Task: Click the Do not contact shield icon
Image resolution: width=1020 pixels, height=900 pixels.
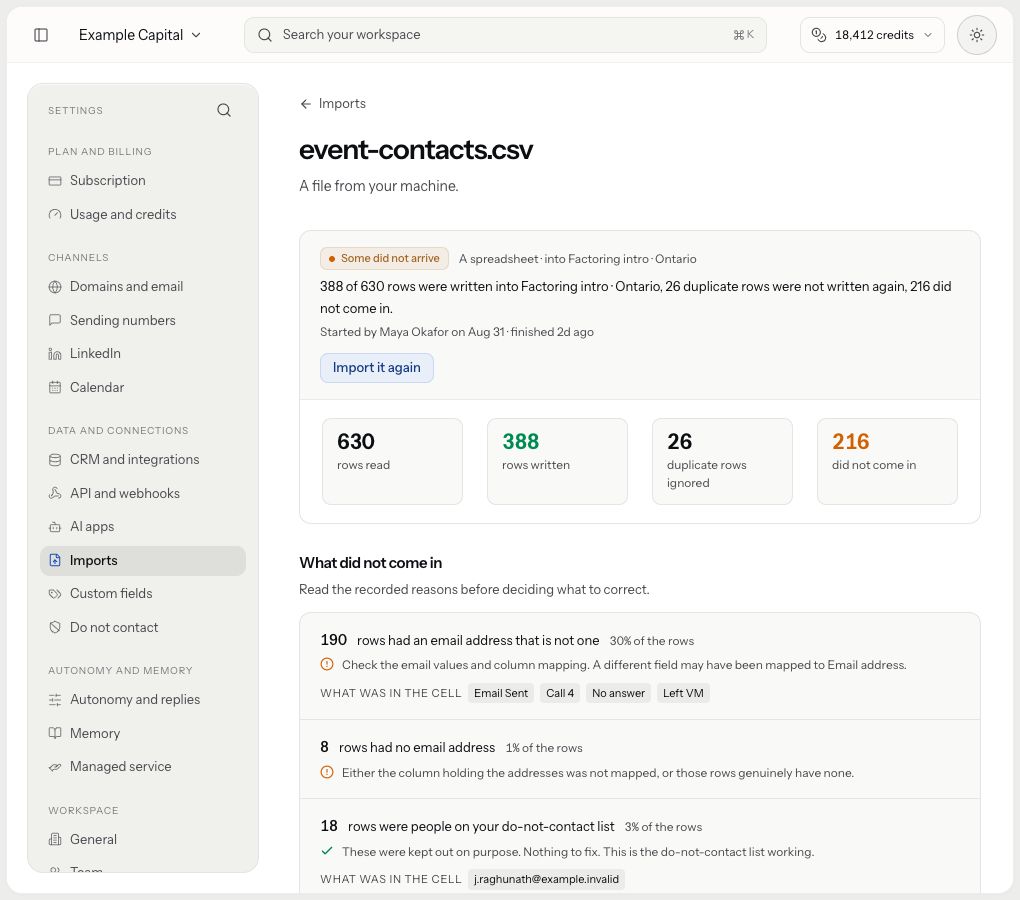Action: pyautogui.click(x=55, y=628)
